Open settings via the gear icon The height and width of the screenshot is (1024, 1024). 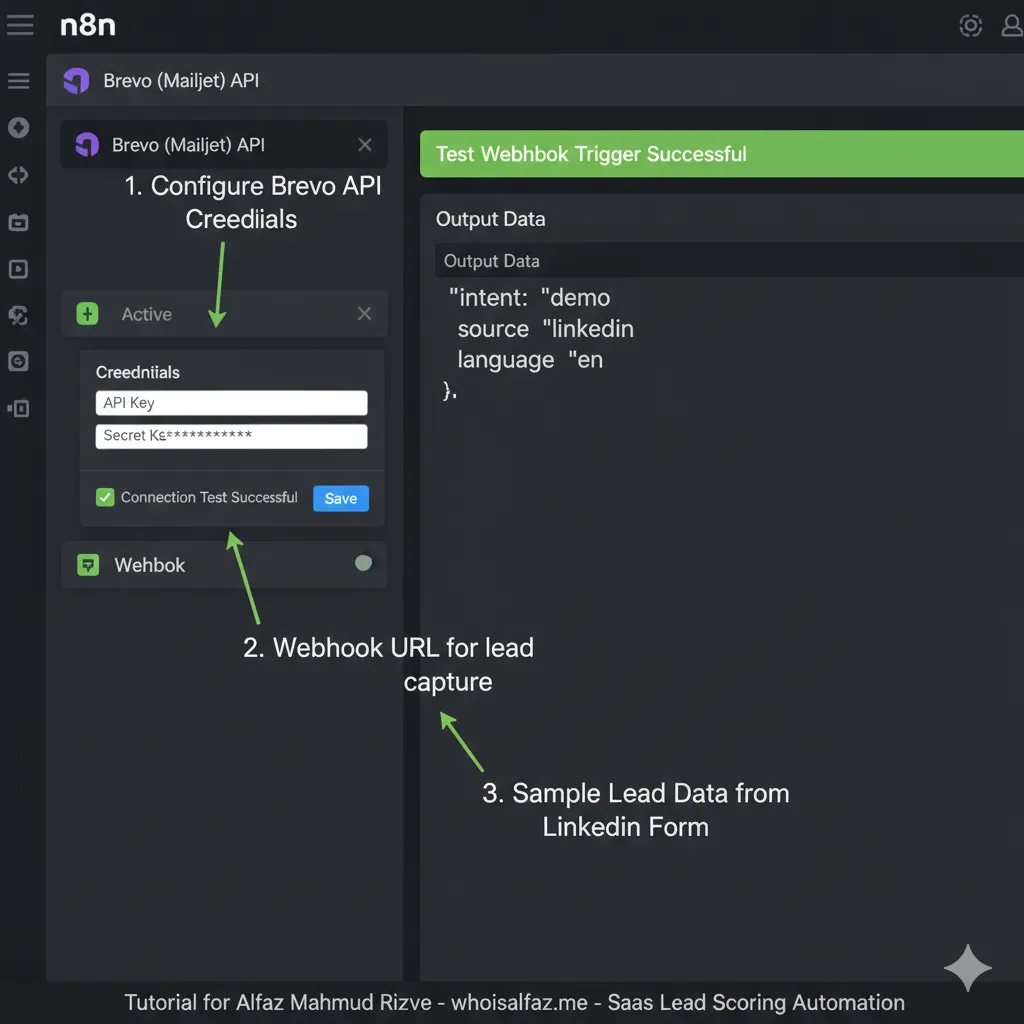click(970, 25)
